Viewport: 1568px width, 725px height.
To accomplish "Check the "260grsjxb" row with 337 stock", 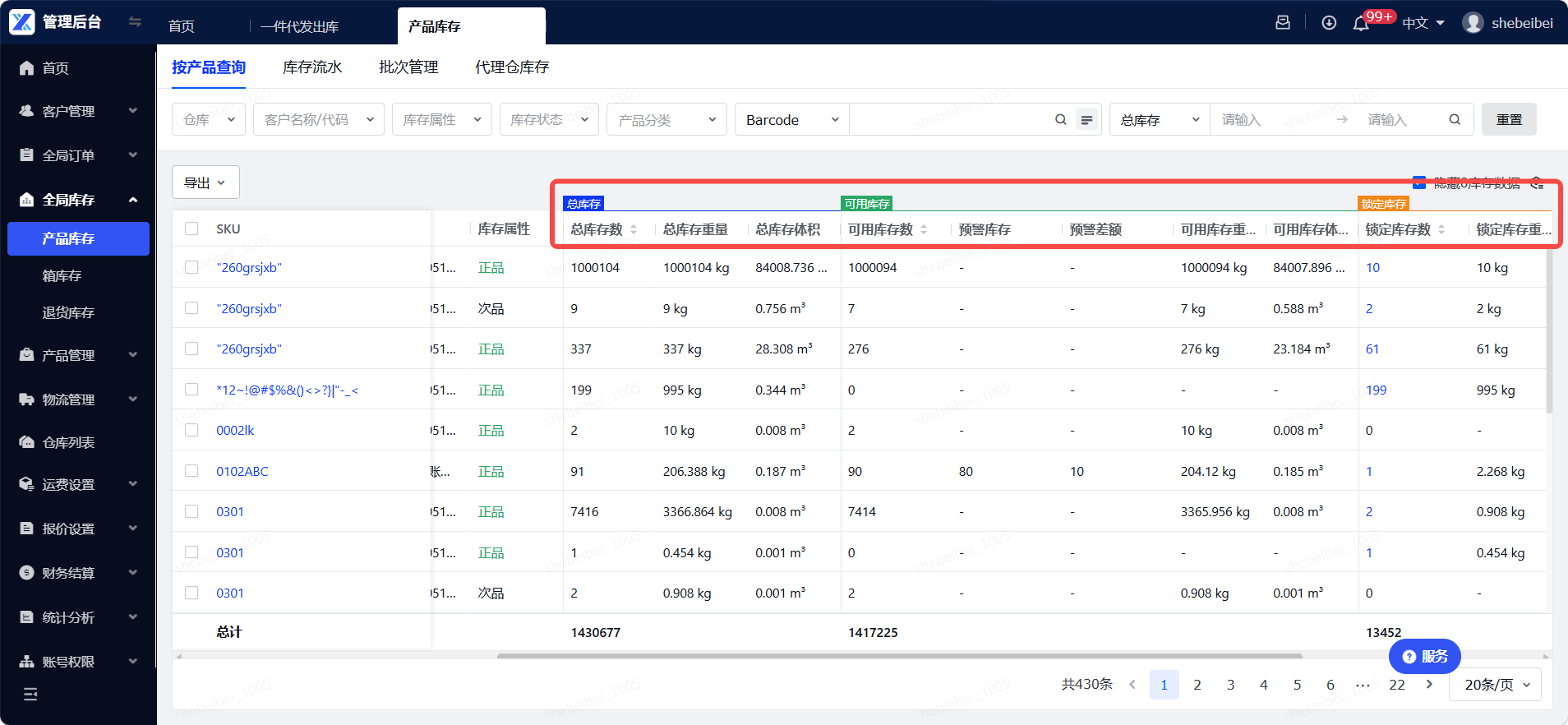I will pyautogui.click(x=191, y=349).
